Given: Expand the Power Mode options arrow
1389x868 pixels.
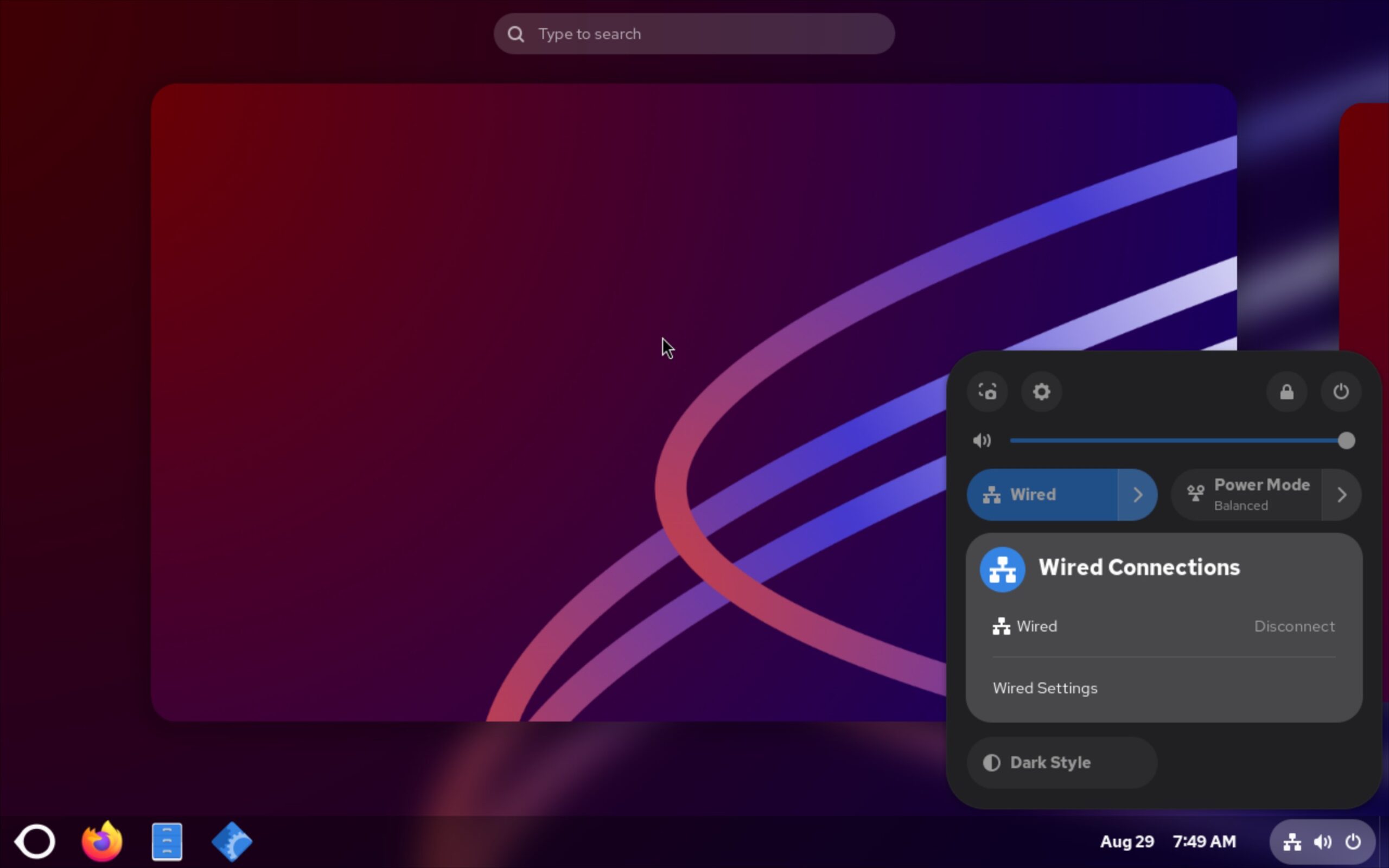Looking at the screenshot, I should click(x=1341, y=494).
